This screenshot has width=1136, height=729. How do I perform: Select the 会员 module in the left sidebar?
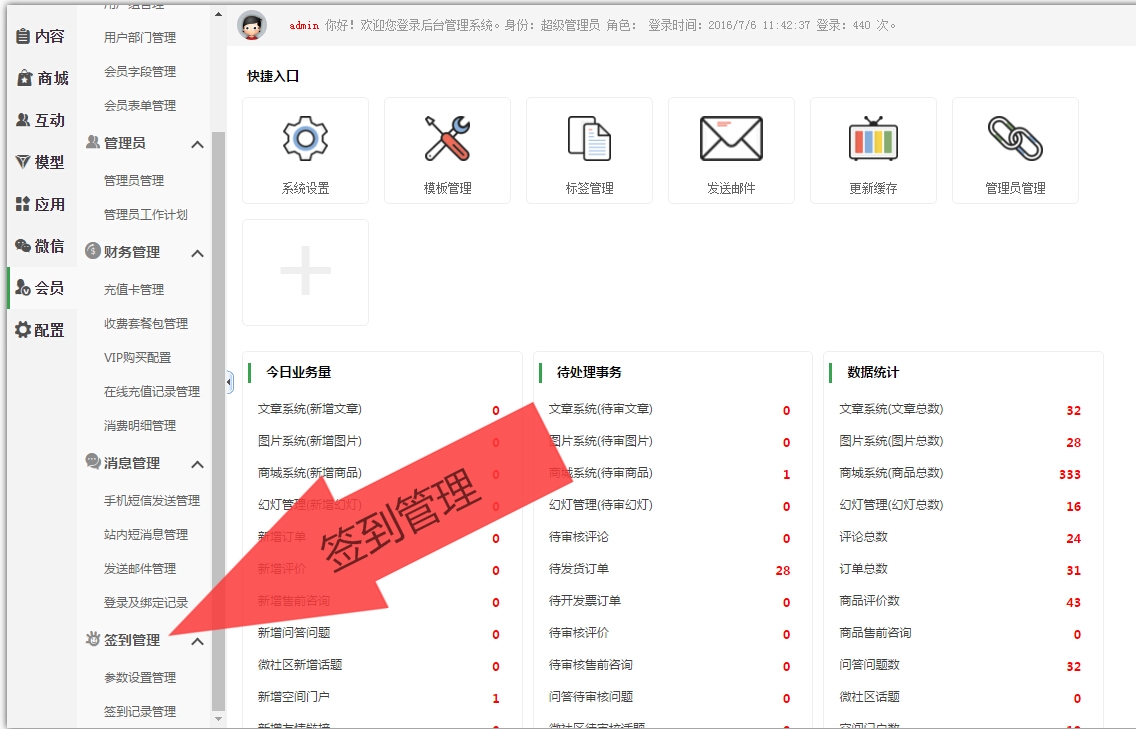[x=41, y=288]
